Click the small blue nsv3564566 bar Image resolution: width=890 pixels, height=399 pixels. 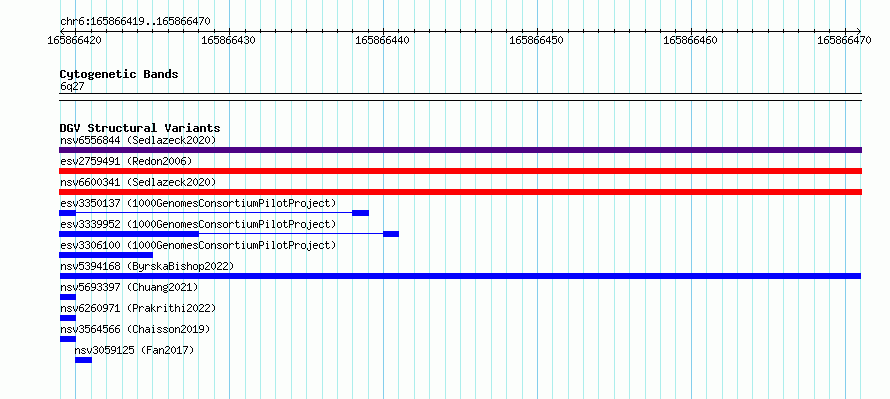tap(68, 339)
